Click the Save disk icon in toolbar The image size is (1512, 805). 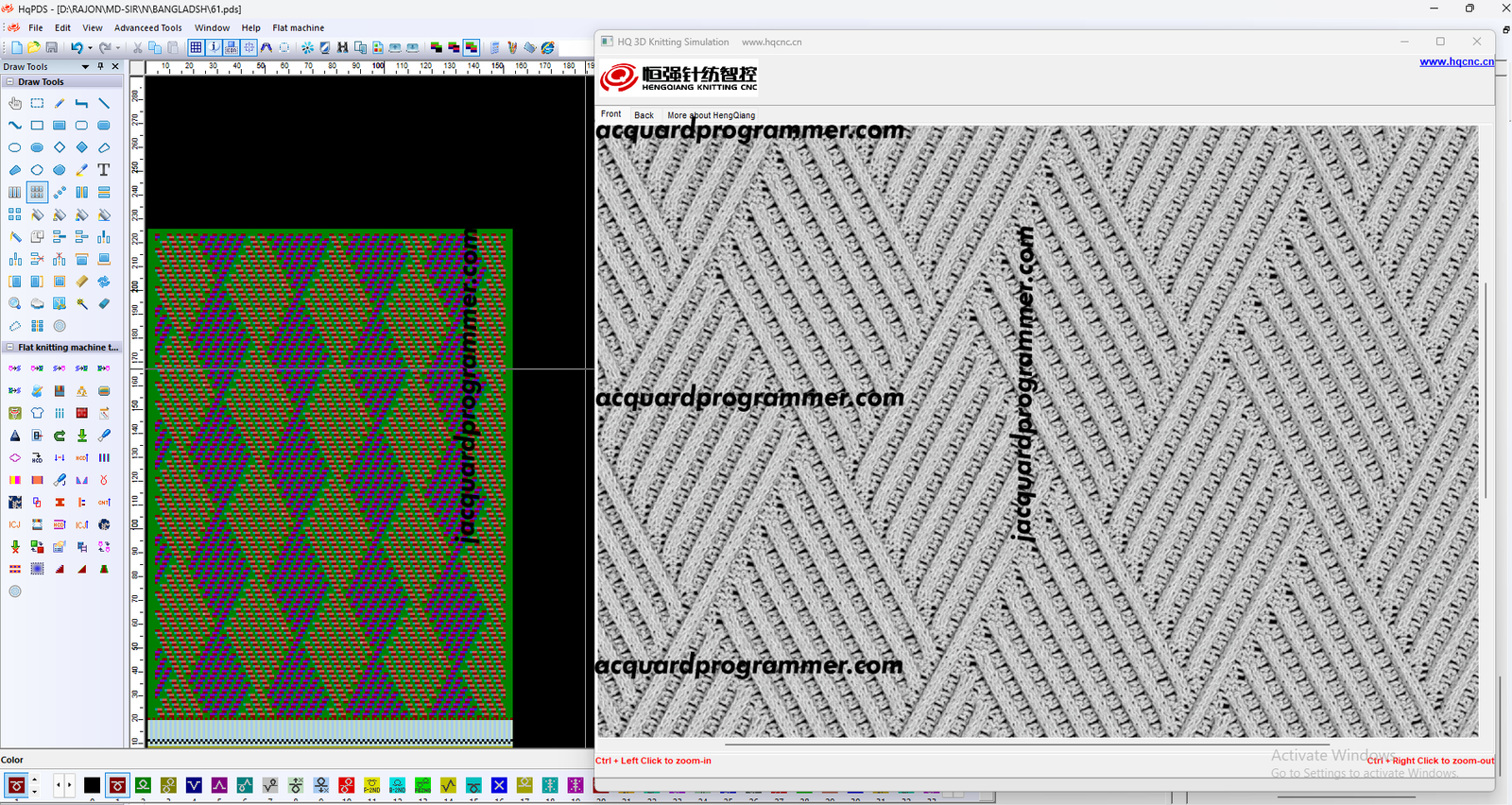[x=52, y=47]
